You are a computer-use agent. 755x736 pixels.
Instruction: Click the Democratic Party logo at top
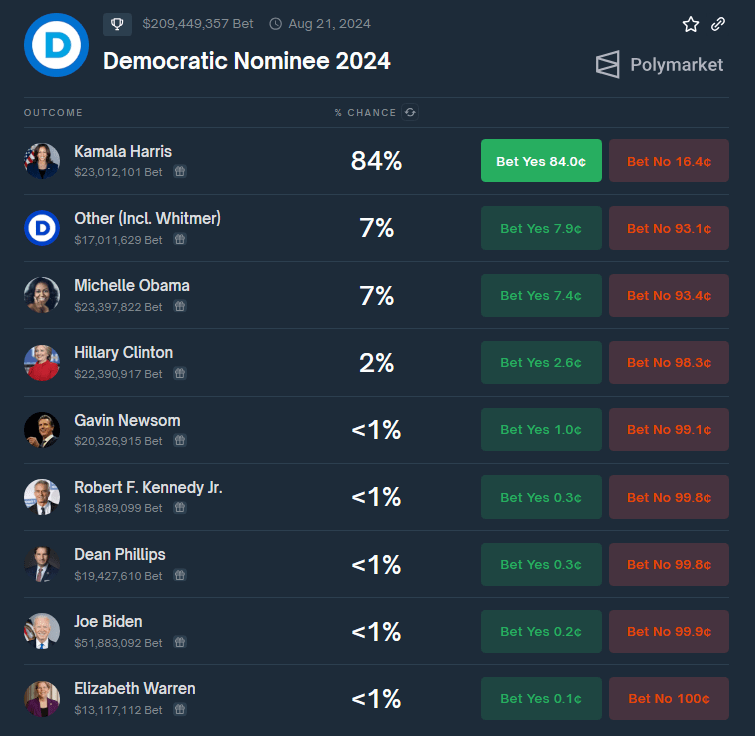coord(56,45)
